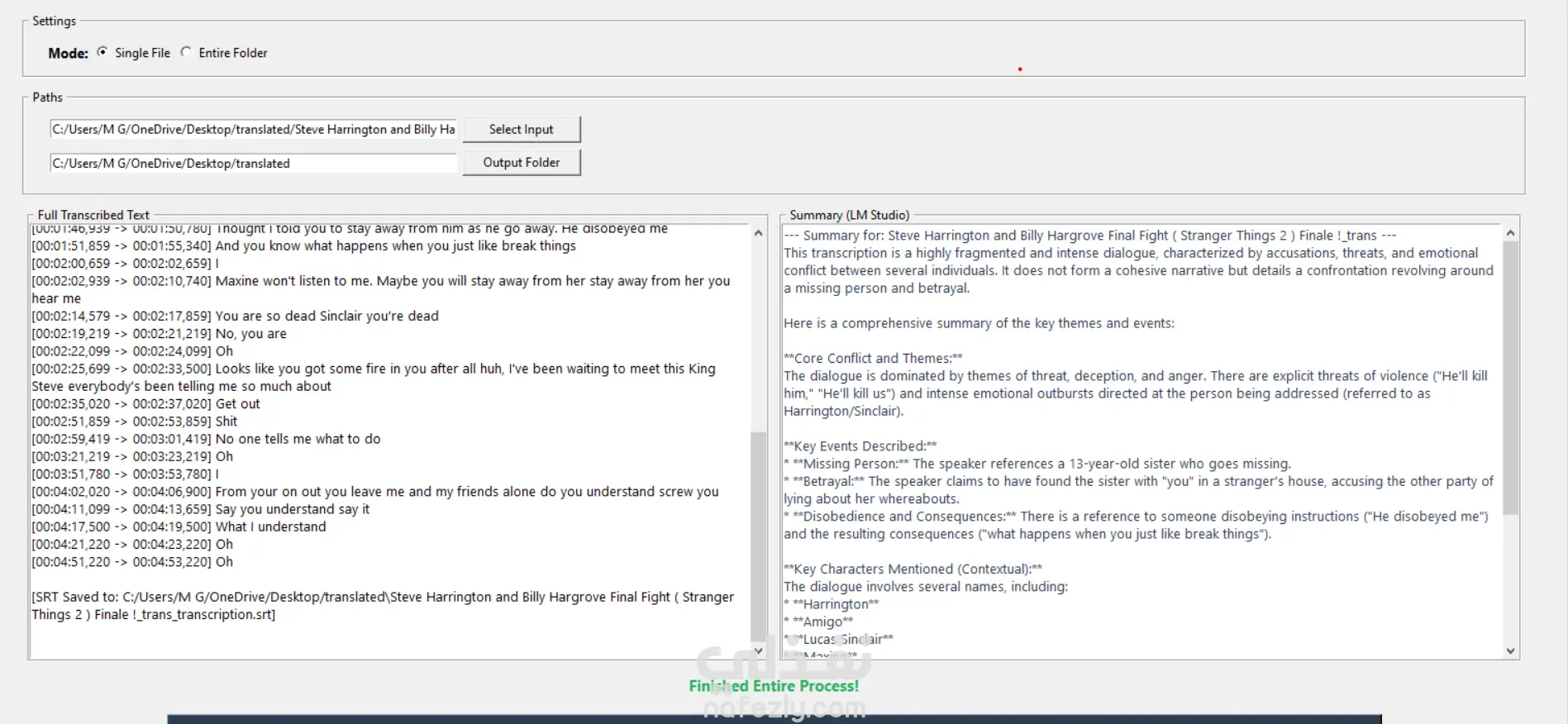Click the '**Amigo**' bullet in the summary
Image resolution: width=1568 pixels, height=724 pixels.
coord(818,622)
